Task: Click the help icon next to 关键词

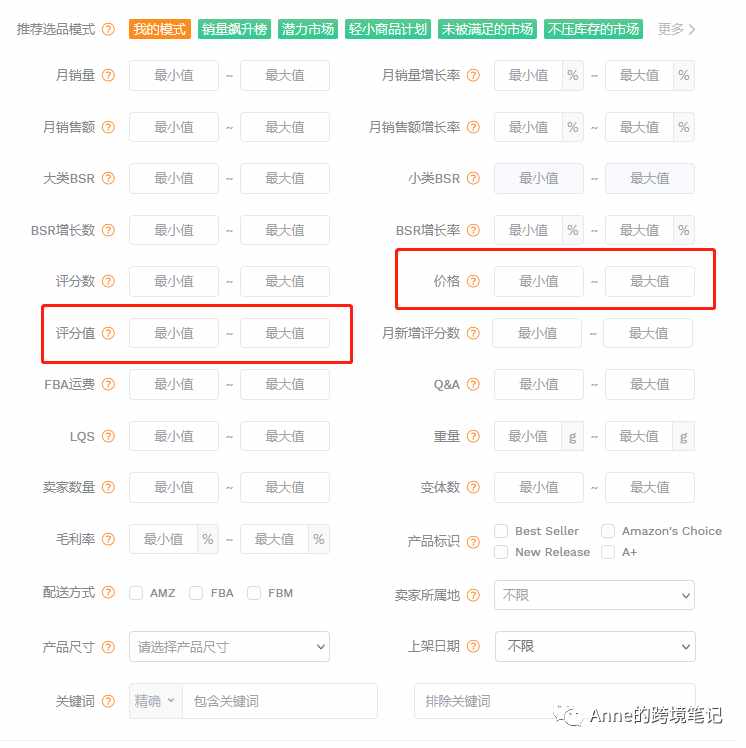Action: pyautogui.click(x=108, y=701)
